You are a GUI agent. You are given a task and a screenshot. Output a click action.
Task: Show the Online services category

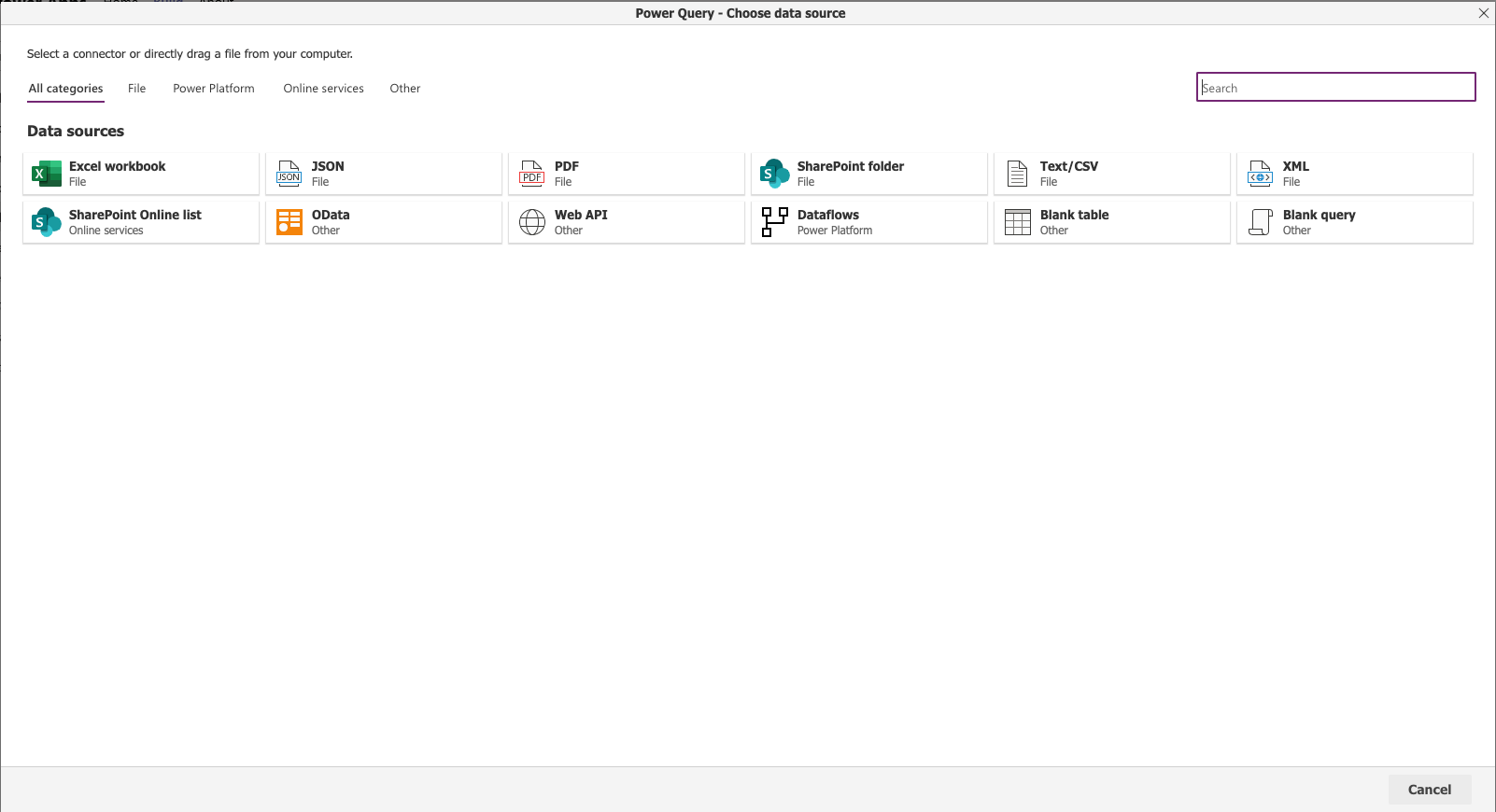(323, 89)
